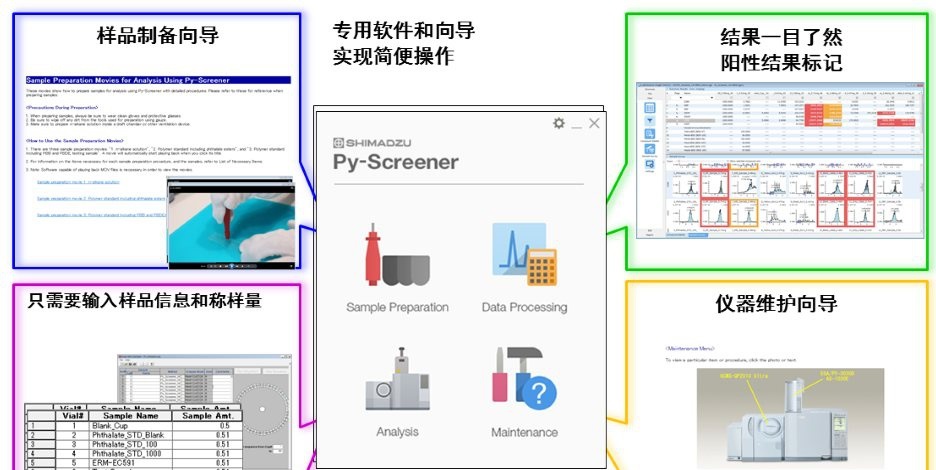
Task: Select the ERM-EC591 sample cell
Action: click(130, 462)
